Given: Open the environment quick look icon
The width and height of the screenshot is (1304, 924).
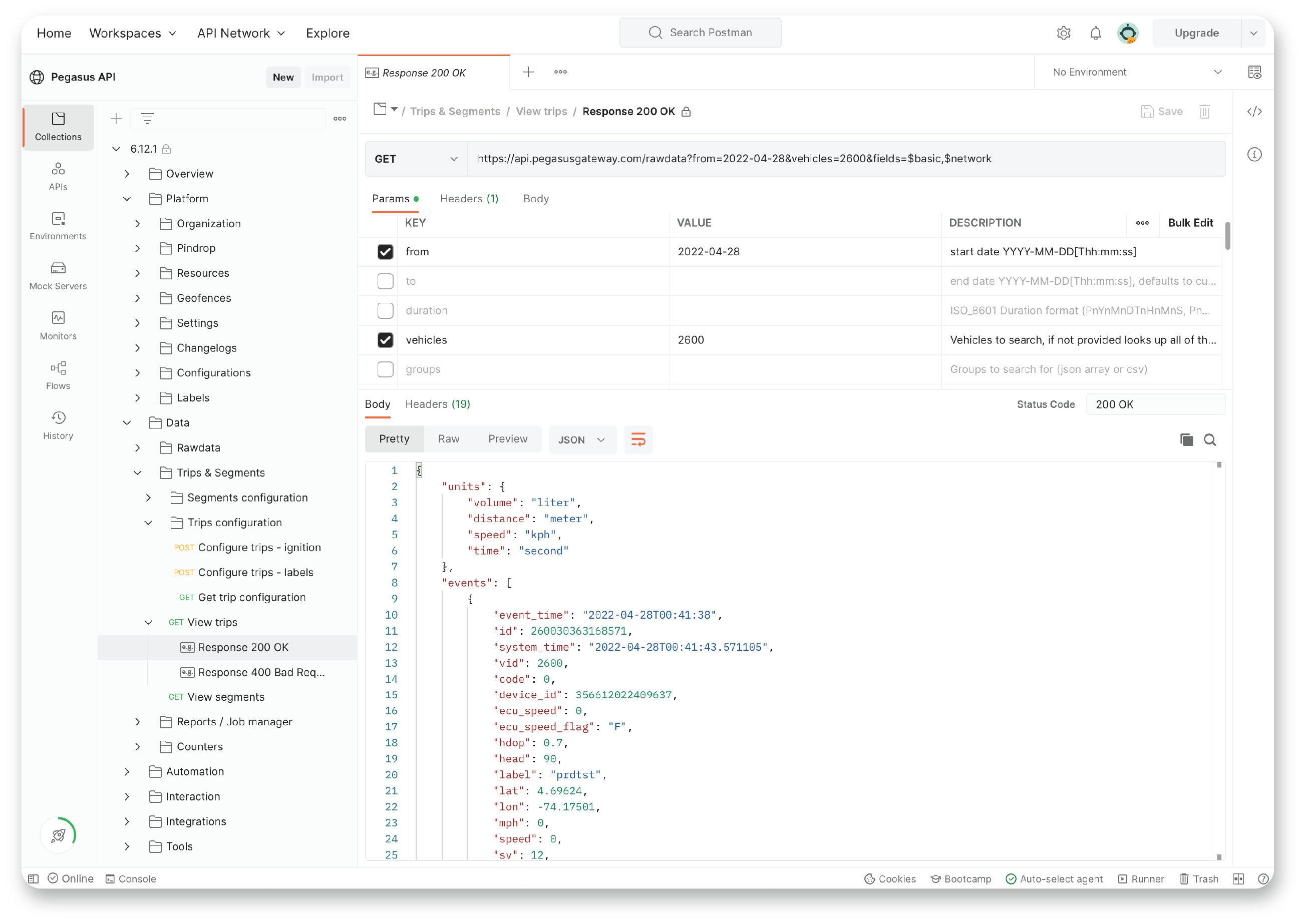Looking at the screenshot, I should pyautogui.click(x=1254, y=72).
